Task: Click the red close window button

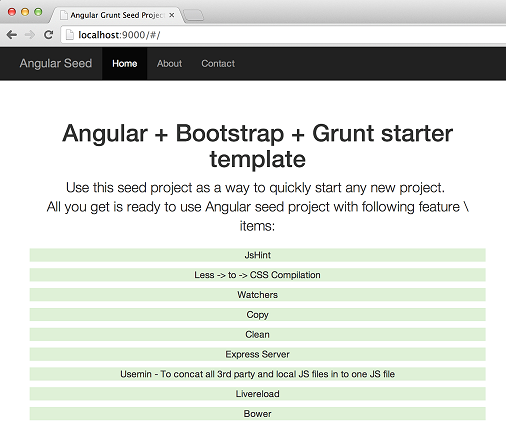Action: pos(12,12)
